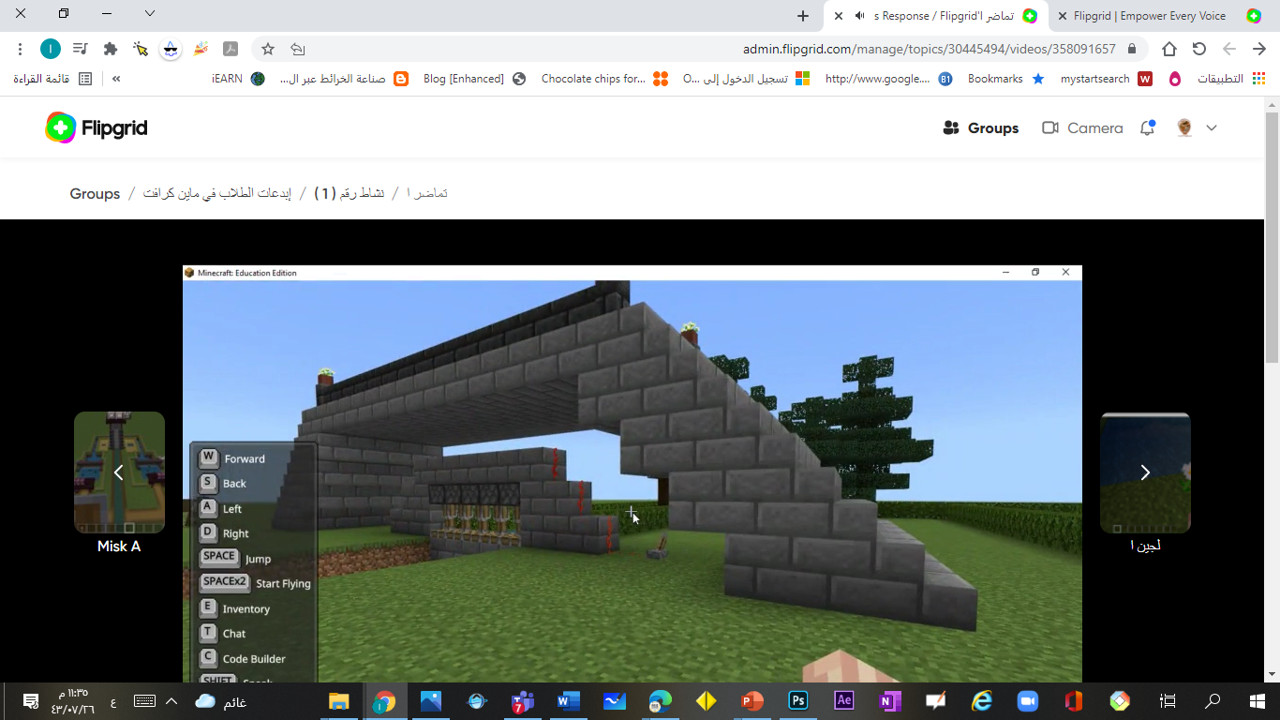Open the Bookmarks folder

pos(1006,79)
